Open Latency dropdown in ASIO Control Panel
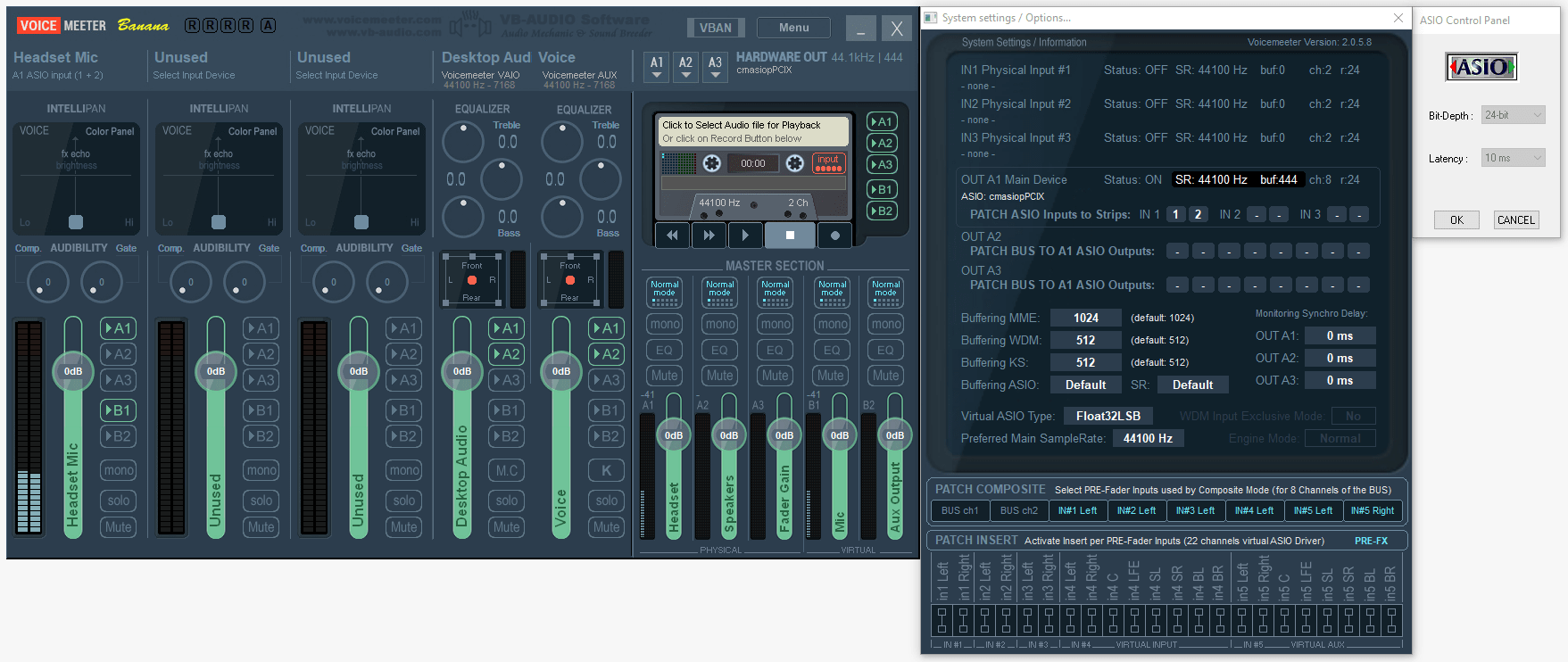 [x=1514, y=158]
